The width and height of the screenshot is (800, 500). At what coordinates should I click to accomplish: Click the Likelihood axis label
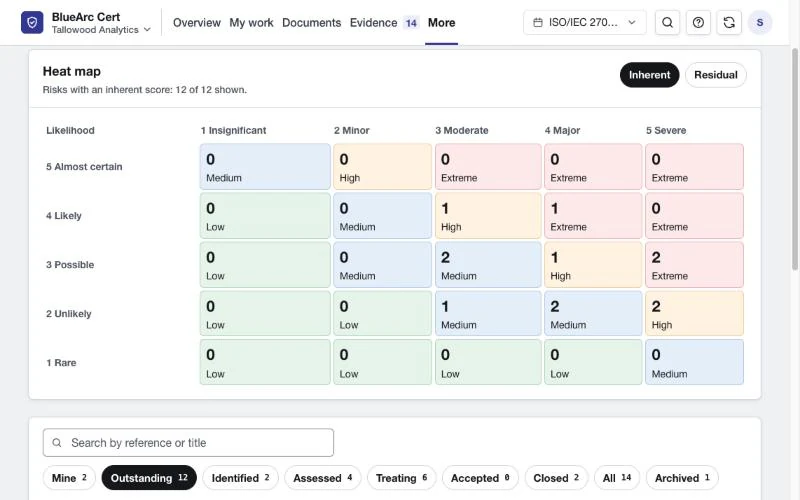(70, 130)
